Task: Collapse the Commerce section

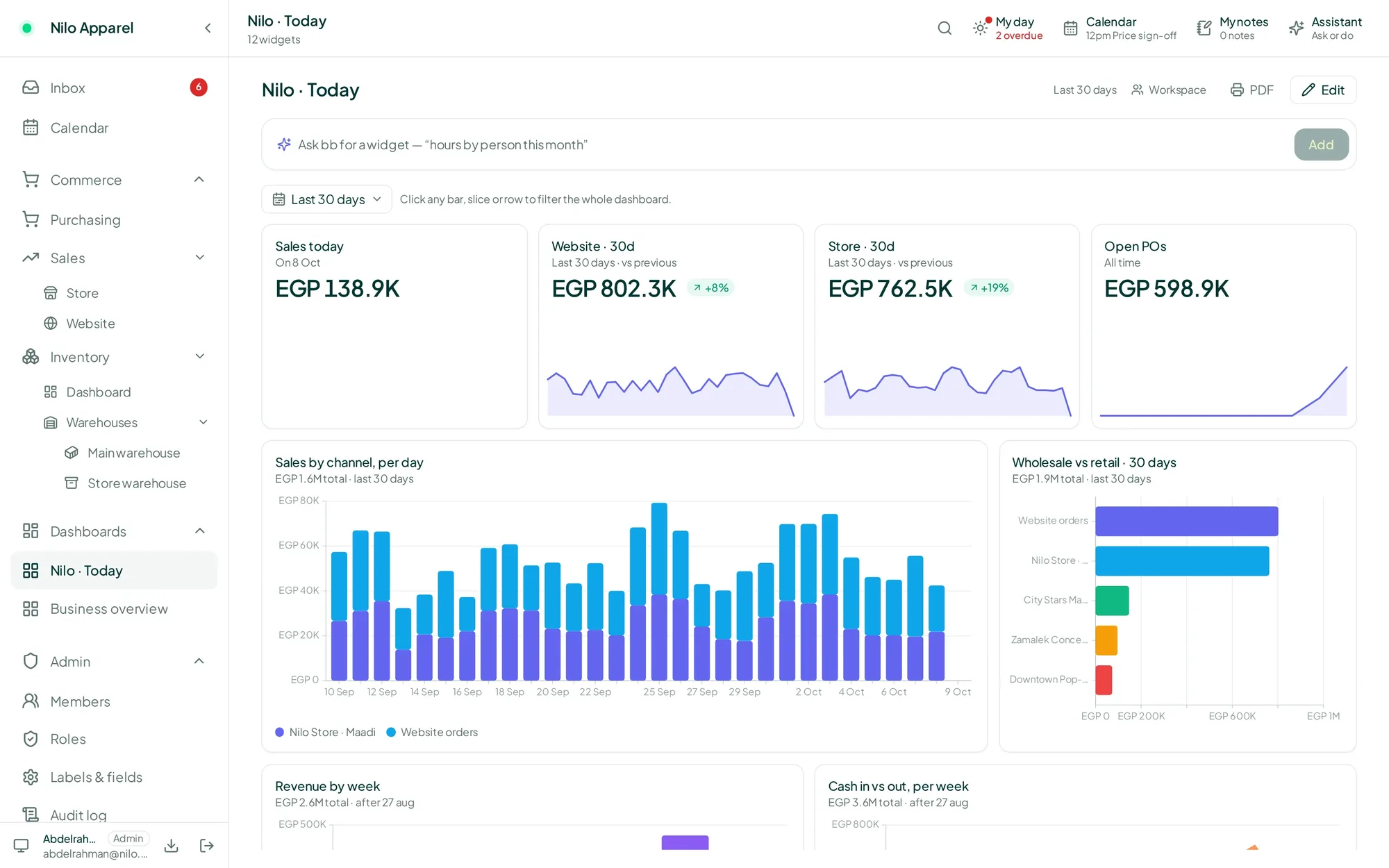Action: coord(199,180)
